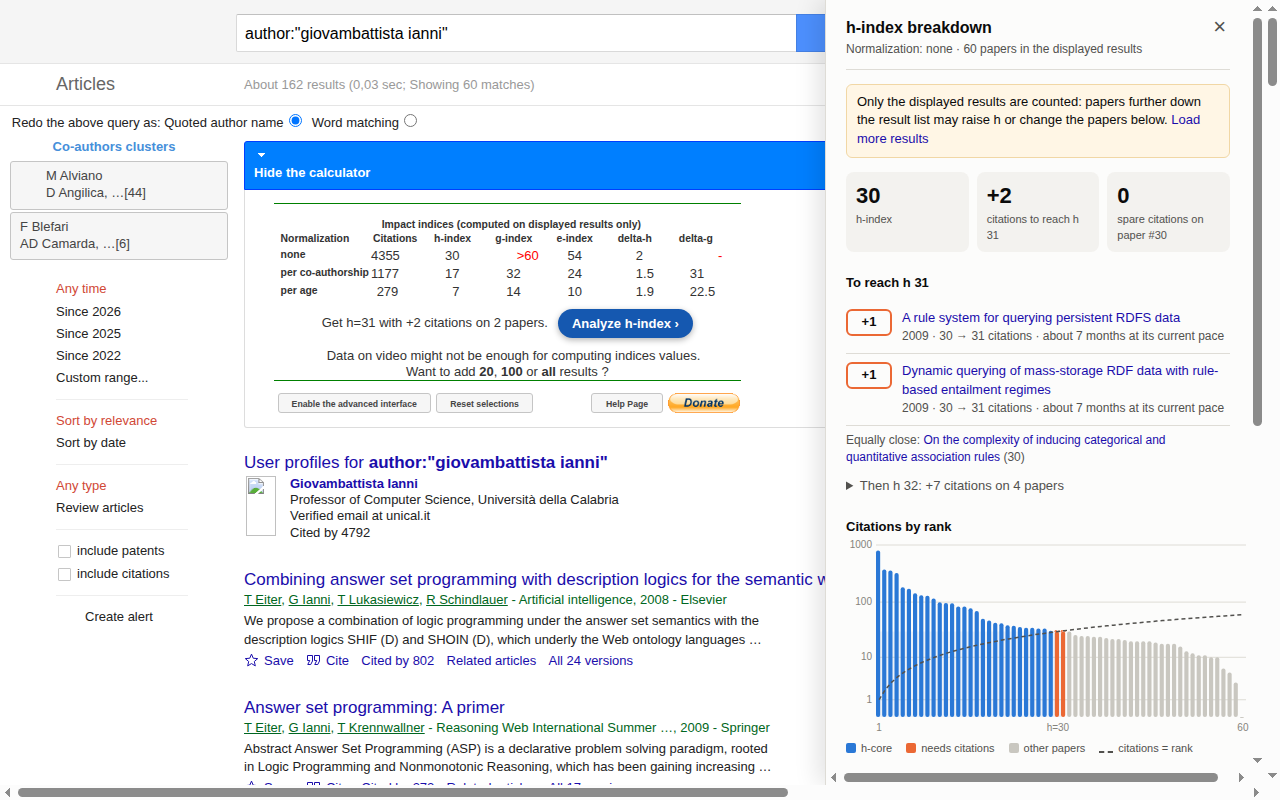Click the profile picture of Giovambattista Ianni
This screenshot has height=800, width=1280.
[x=261, y=506]
